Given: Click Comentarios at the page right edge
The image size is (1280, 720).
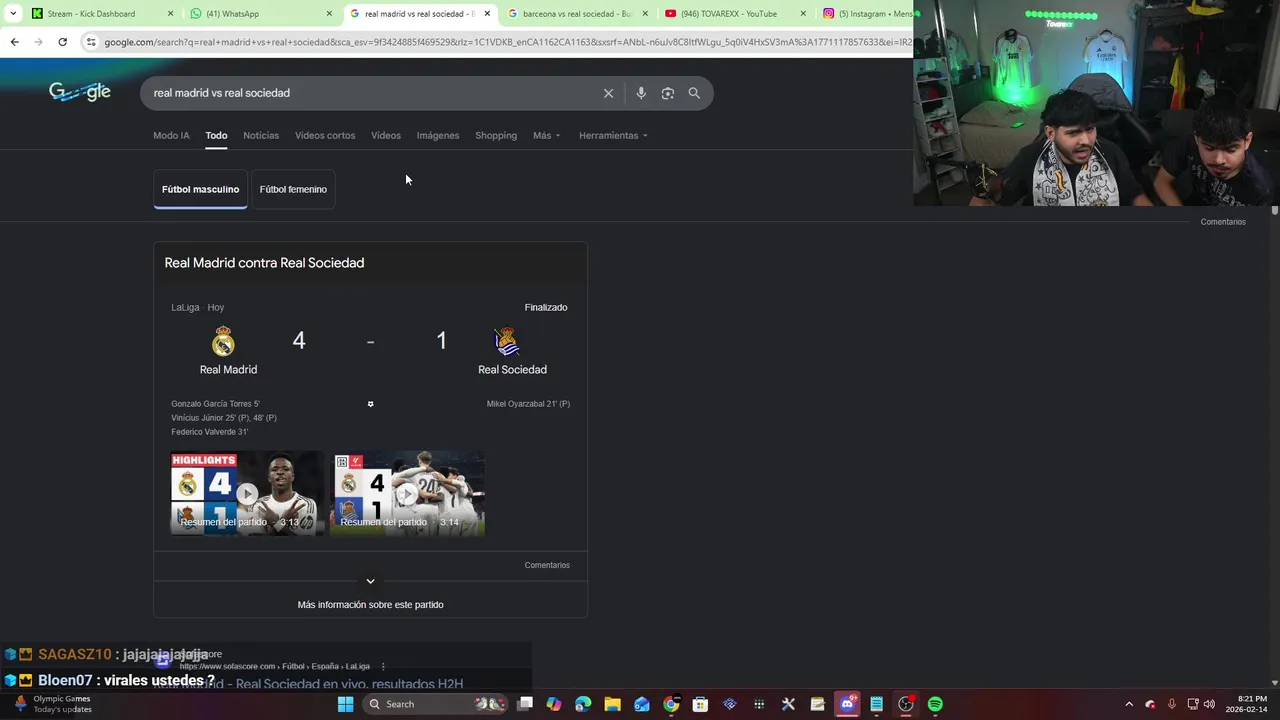Looking at the screenshot, I should [1223, 222].
